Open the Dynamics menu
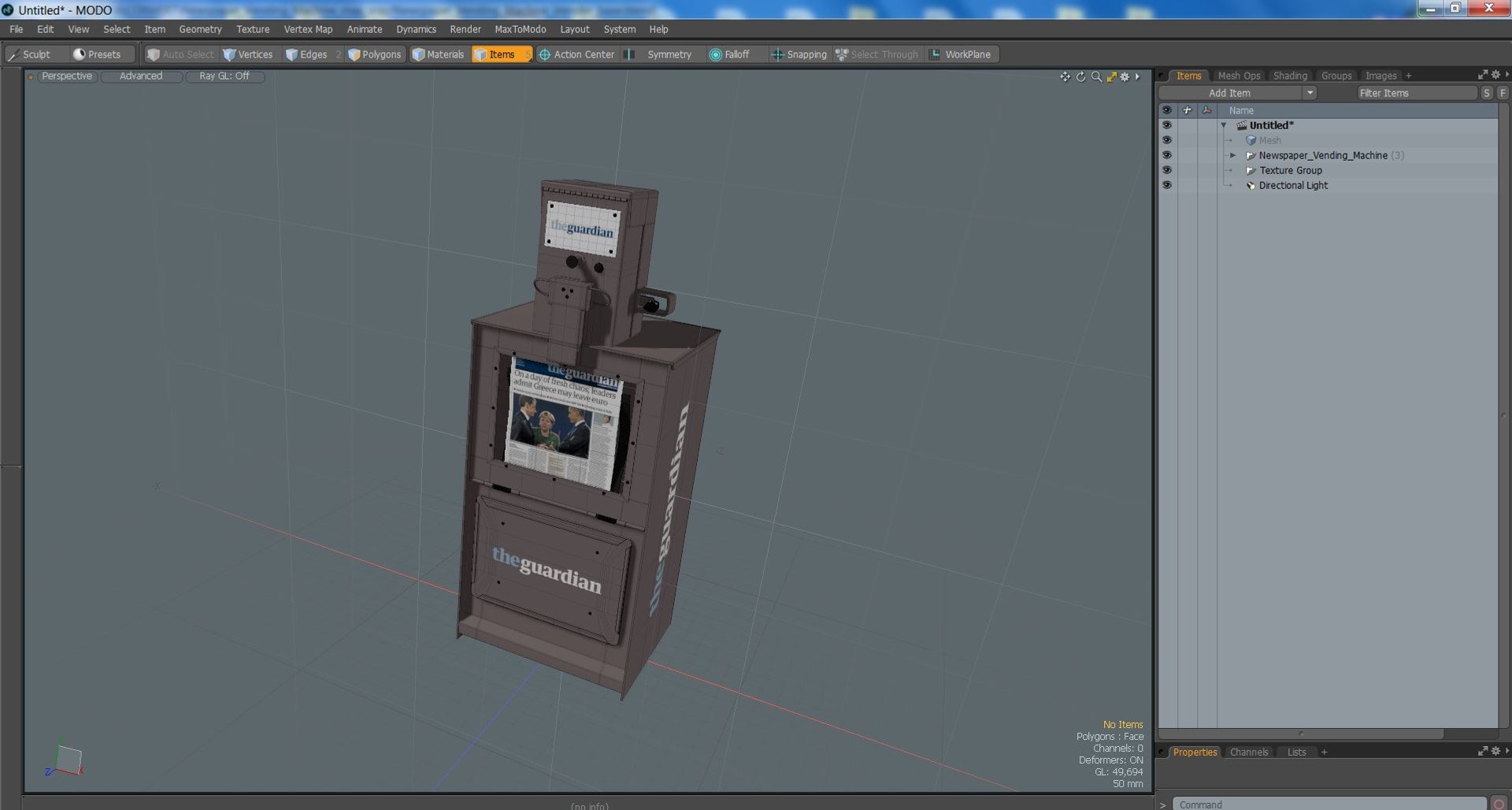 coord(416,29)
